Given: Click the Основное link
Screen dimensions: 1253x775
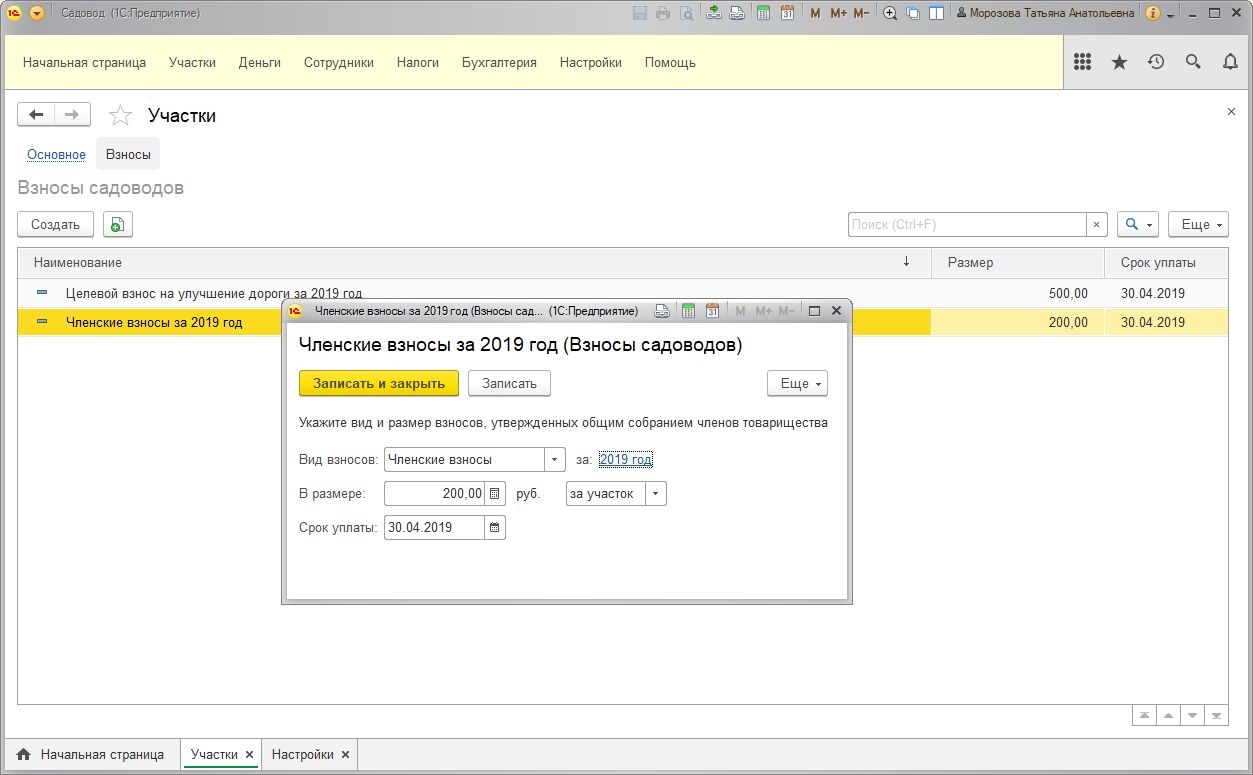Looking at the screenshot, I should 56,154.
